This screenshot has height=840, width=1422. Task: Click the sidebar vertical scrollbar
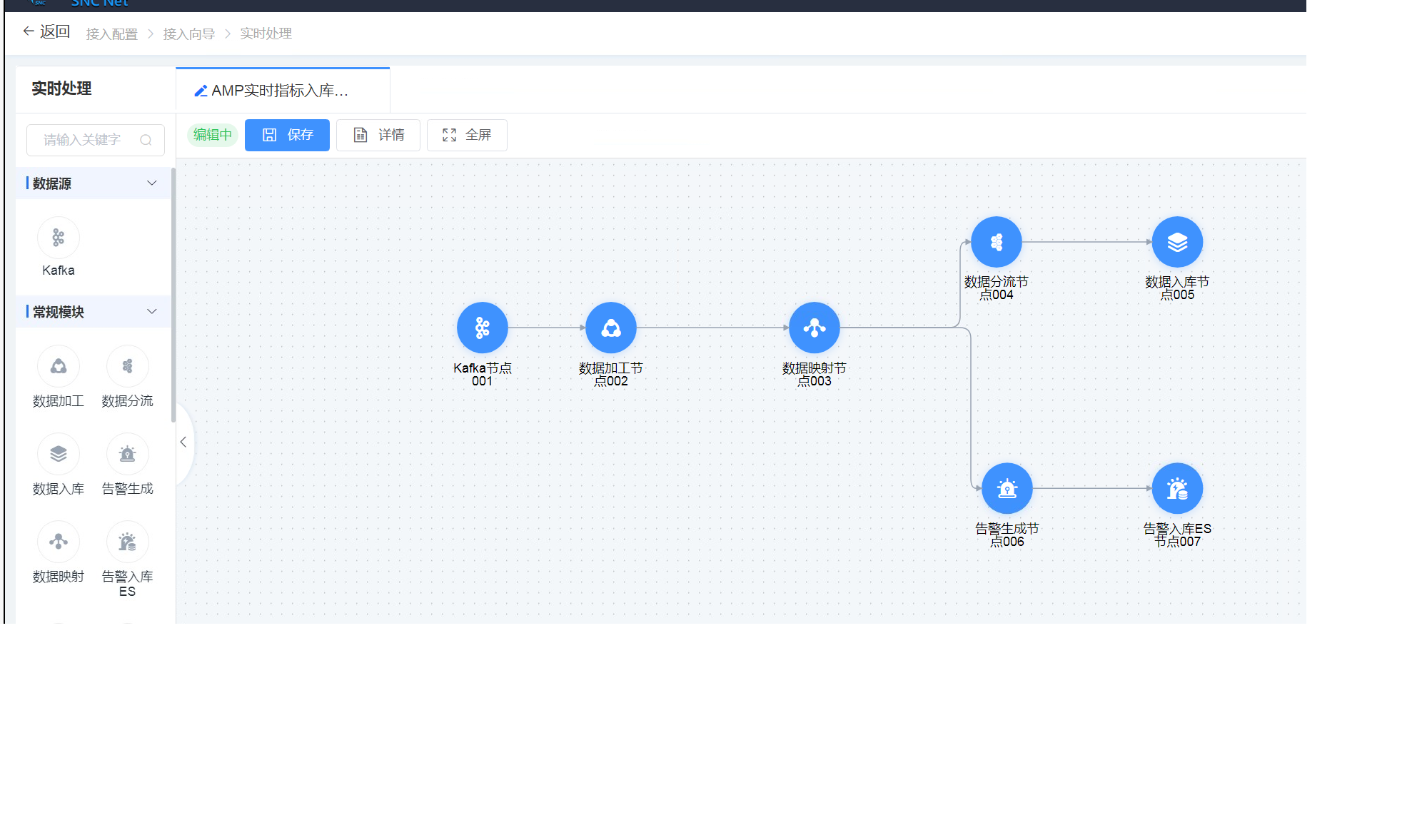[x=173, y=294]
